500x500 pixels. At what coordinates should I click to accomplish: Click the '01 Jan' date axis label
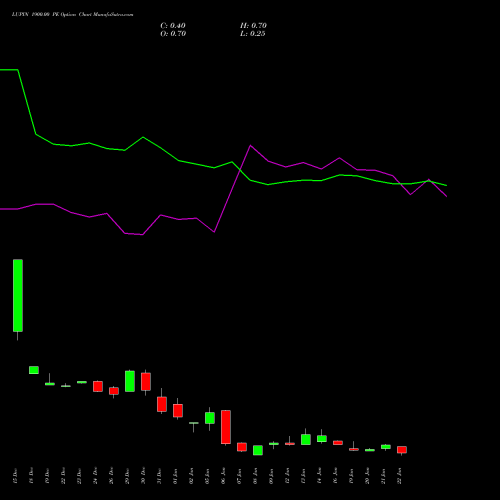(175, 476)
